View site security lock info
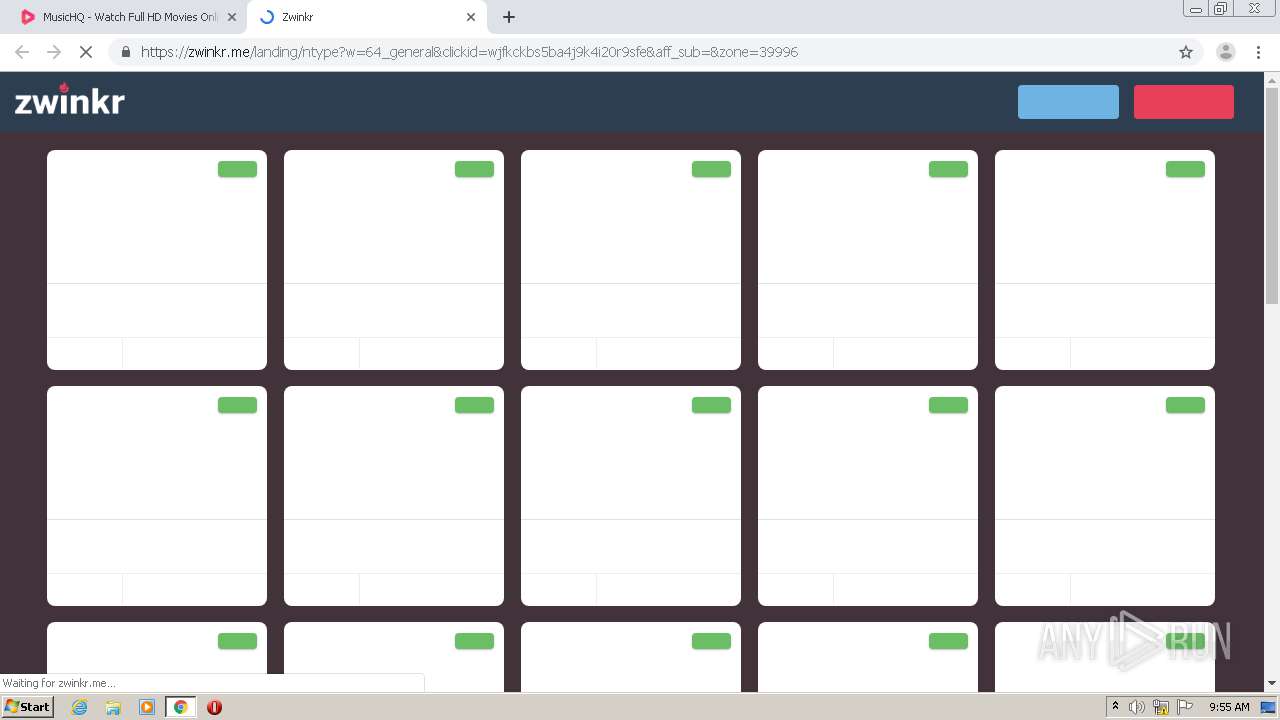Image resolution: width=1280 pixels, height=720 pixels. pos(125,52)
